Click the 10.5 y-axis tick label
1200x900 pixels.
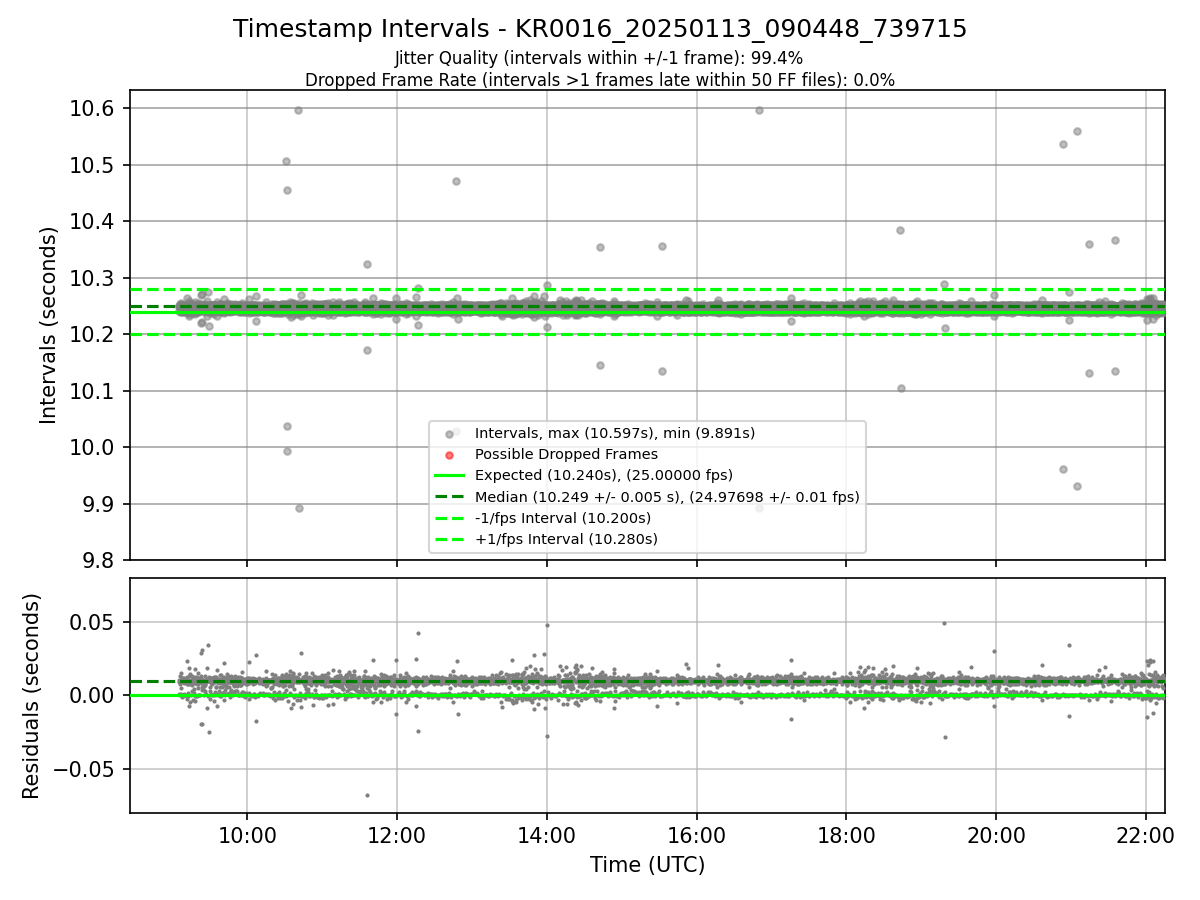pos(94,165)
